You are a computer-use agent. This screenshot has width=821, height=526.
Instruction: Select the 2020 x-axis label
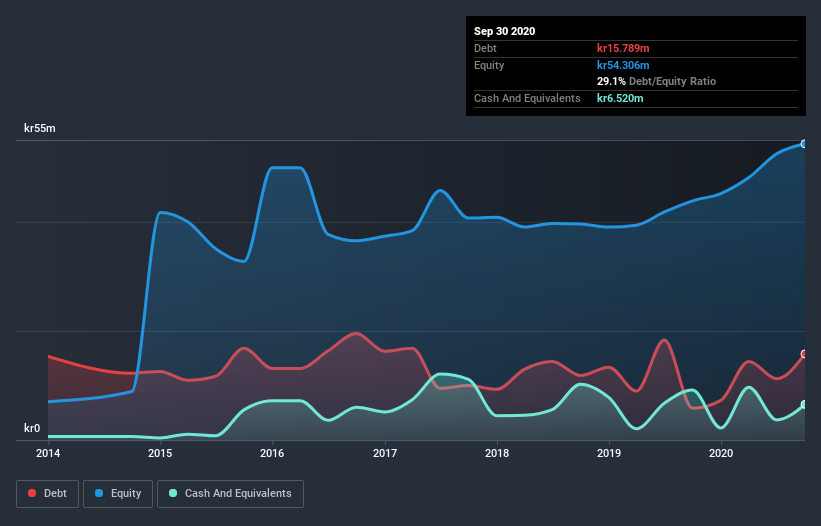[x=721, y=453]
